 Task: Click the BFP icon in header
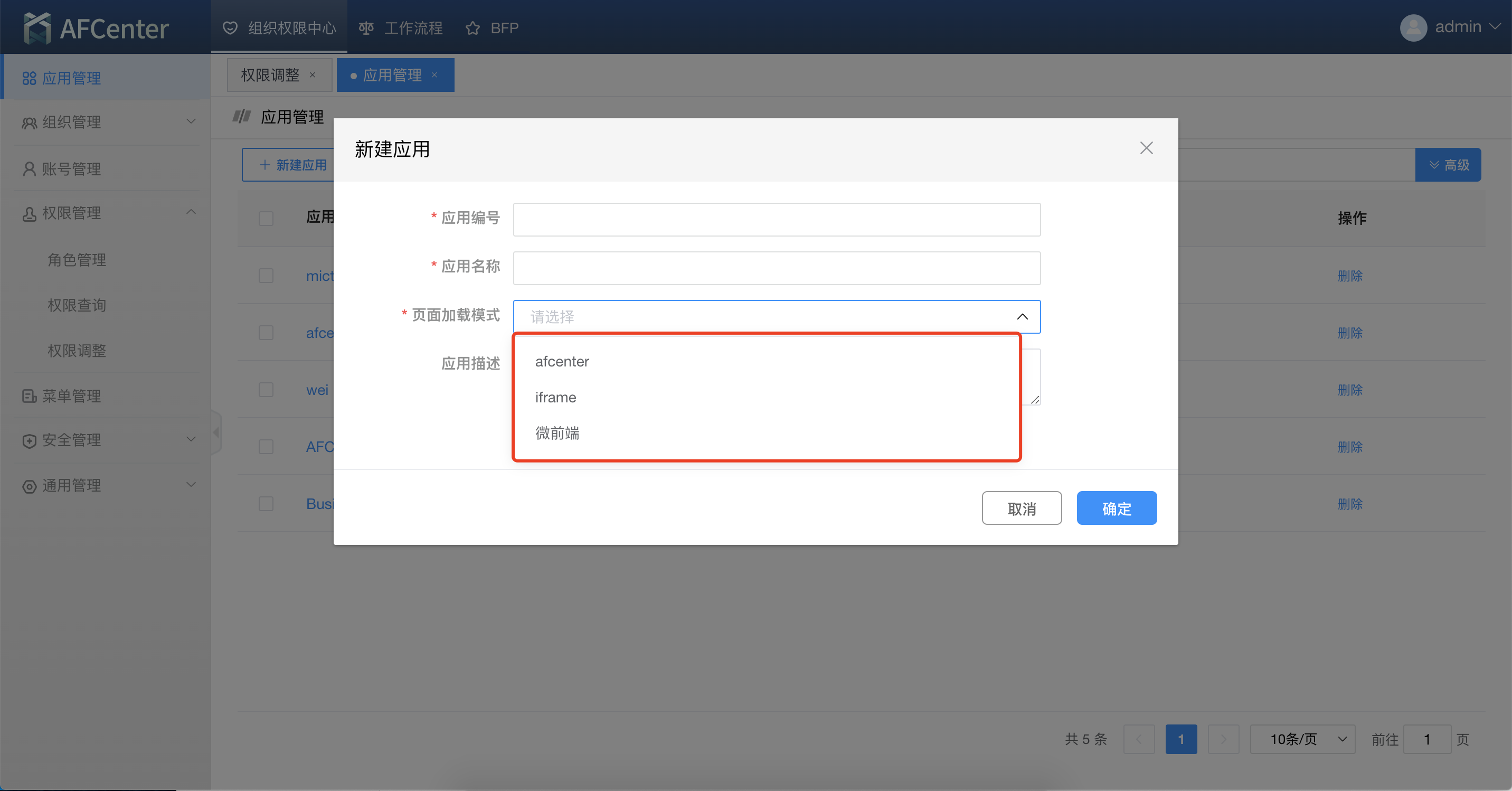[x=473, y=28]
